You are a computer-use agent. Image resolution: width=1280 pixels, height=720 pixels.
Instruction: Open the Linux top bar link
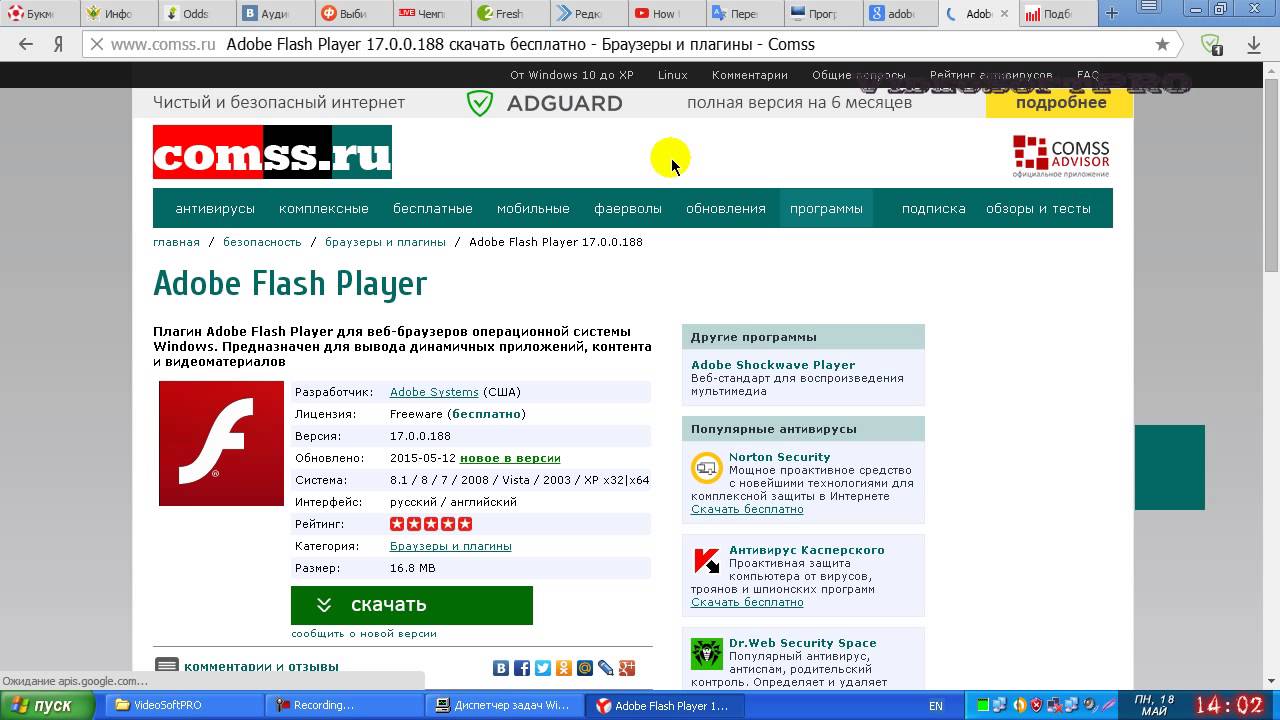[673, 75]
